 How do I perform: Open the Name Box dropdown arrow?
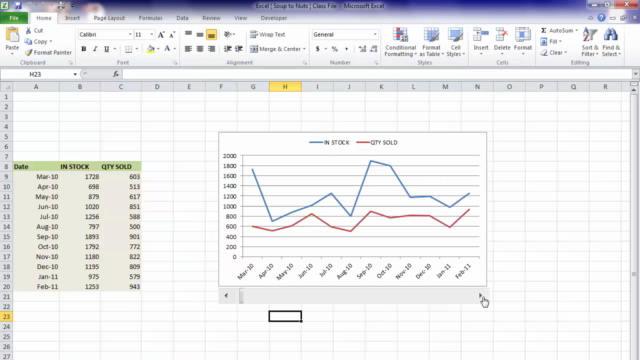coord(75,74)
